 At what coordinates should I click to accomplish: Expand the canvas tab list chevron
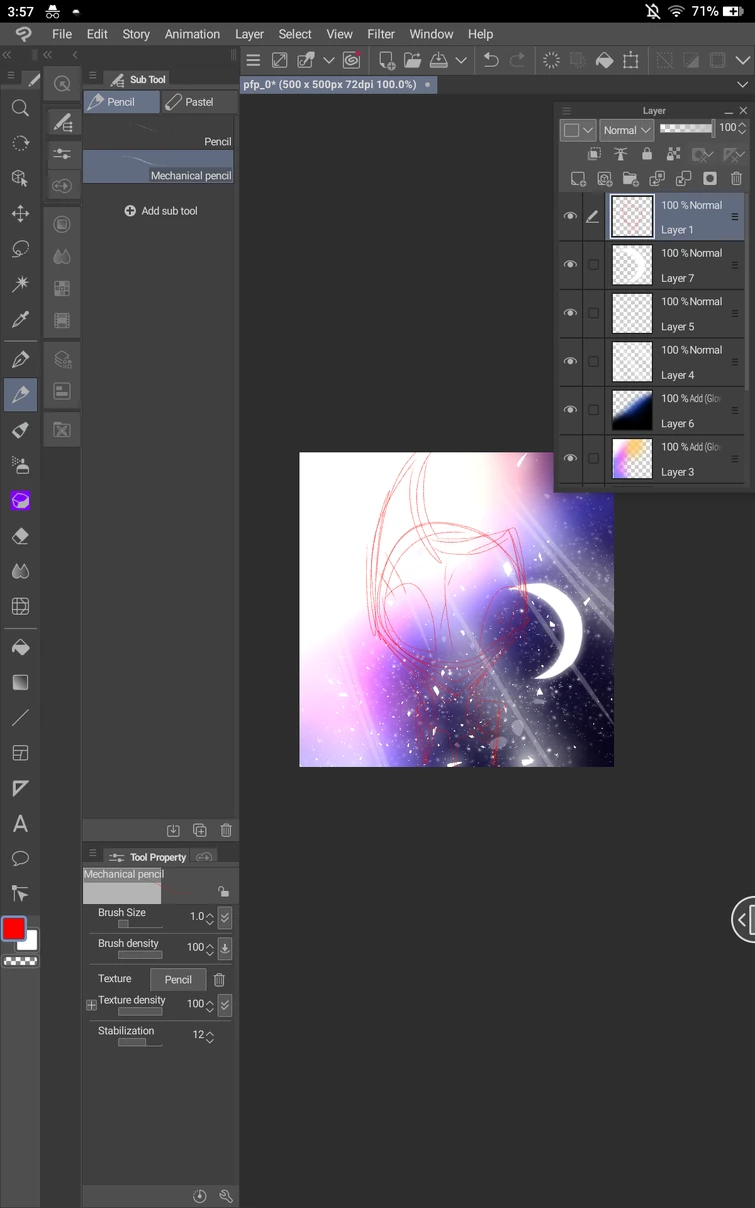click(x=741, y=85)
